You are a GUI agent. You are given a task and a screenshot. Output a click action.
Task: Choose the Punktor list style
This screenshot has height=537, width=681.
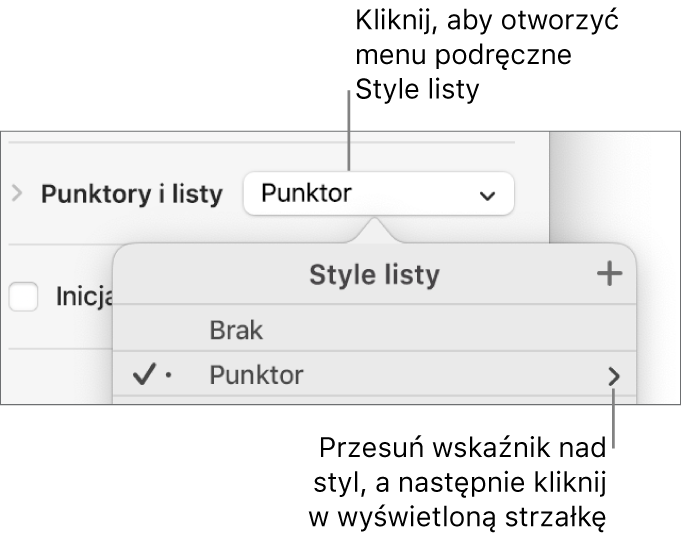point(374,375)
